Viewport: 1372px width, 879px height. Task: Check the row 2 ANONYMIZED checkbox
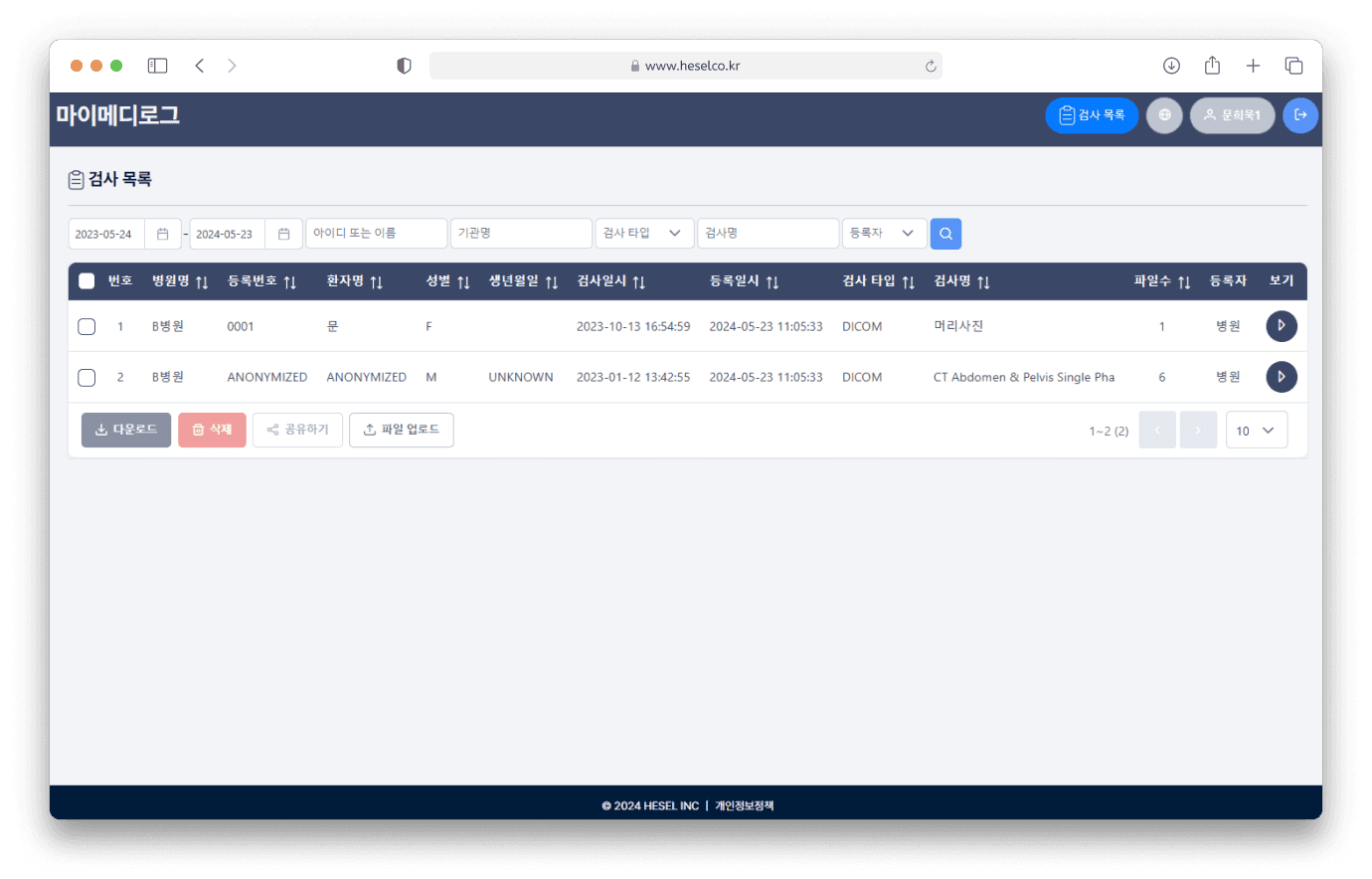coord(86,377)
